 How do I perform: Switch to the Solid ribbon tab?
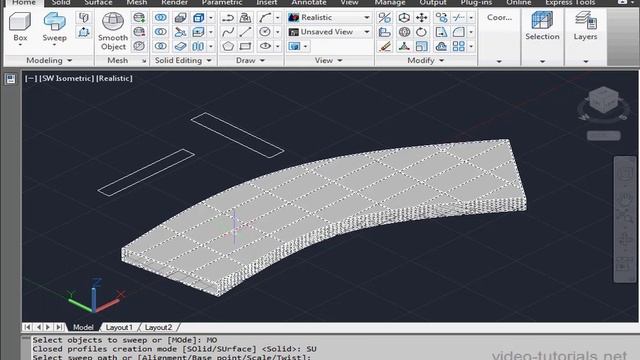click(x=61, y=2)
